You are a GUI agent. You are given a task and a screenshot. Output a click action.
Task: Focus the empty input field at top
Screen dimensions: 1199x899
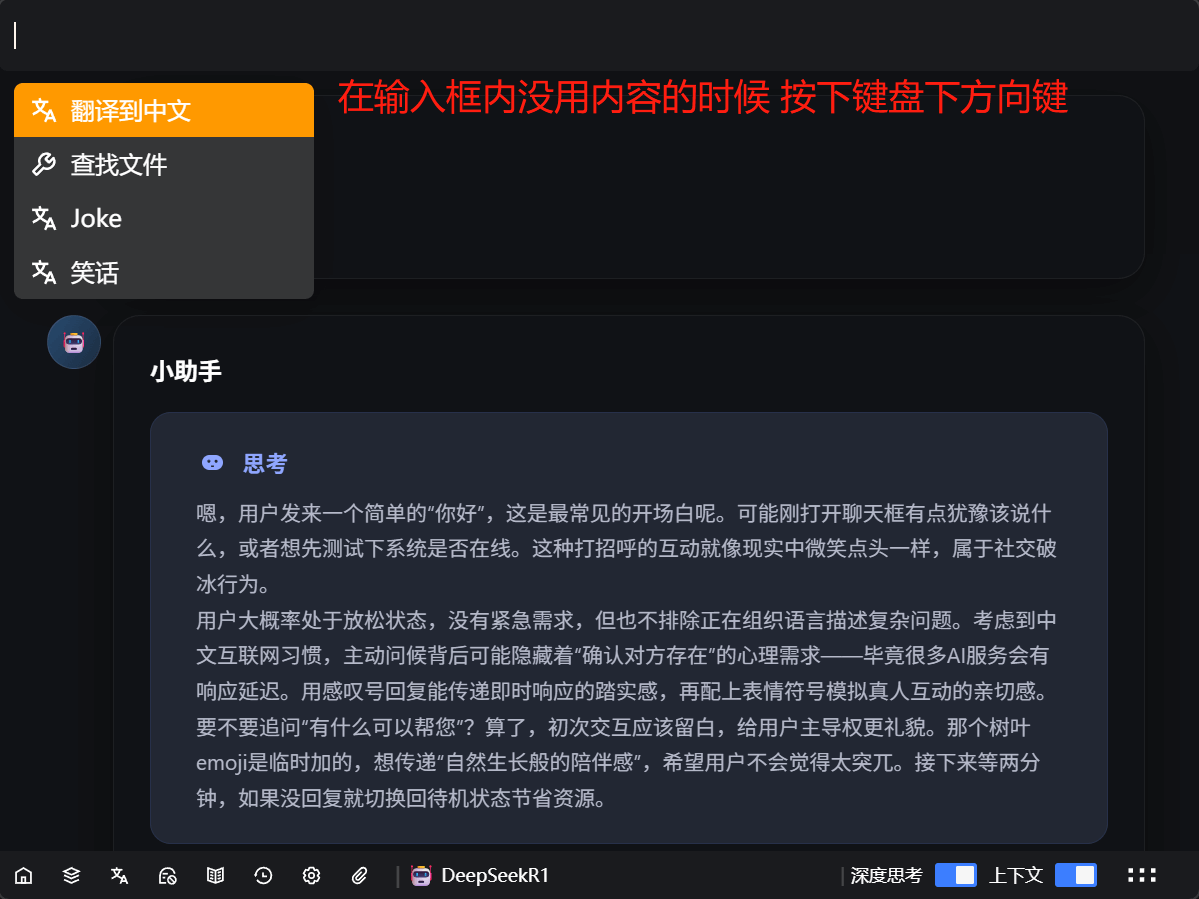[600, 36]
